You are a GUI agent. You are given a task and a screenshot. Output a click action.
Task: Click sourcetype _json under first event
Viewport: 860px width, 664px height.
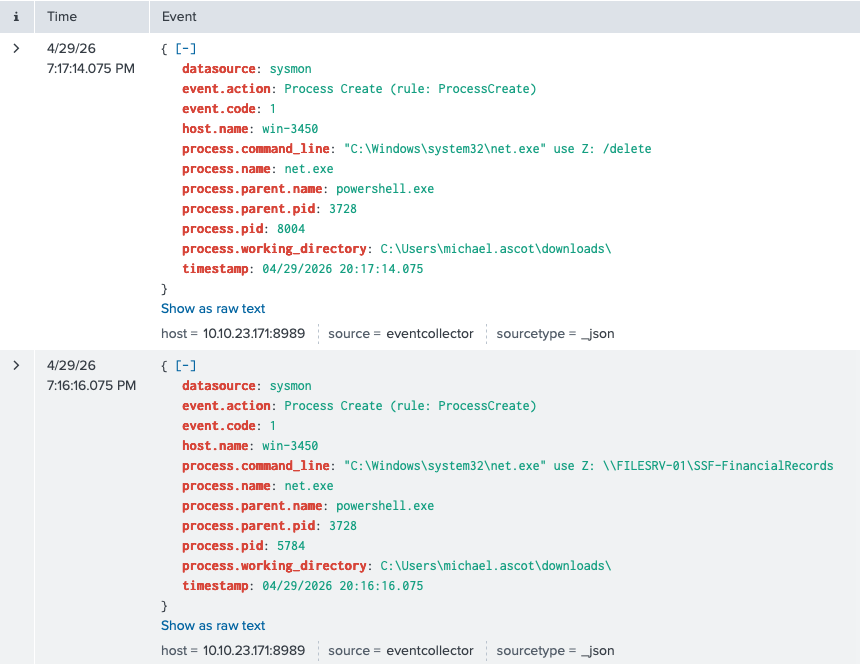point(597,333)
